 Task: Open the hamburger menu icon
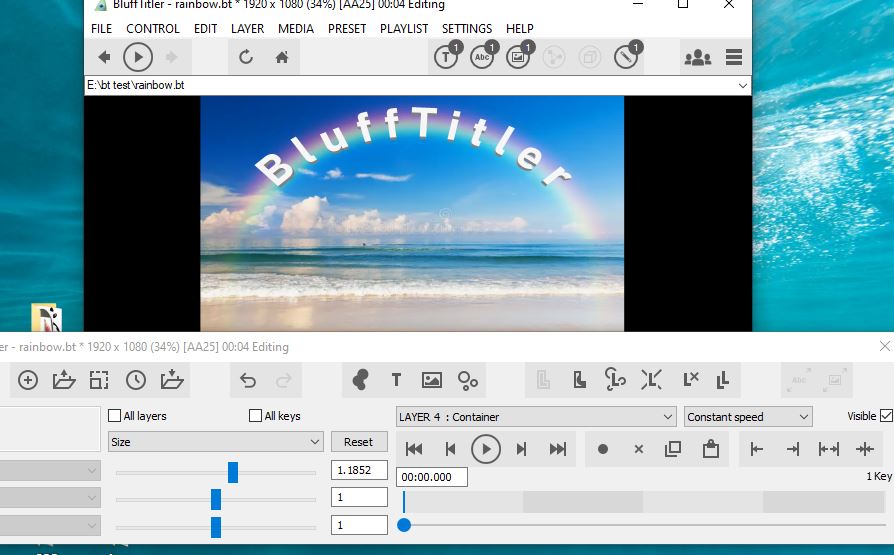click(734, 57)
